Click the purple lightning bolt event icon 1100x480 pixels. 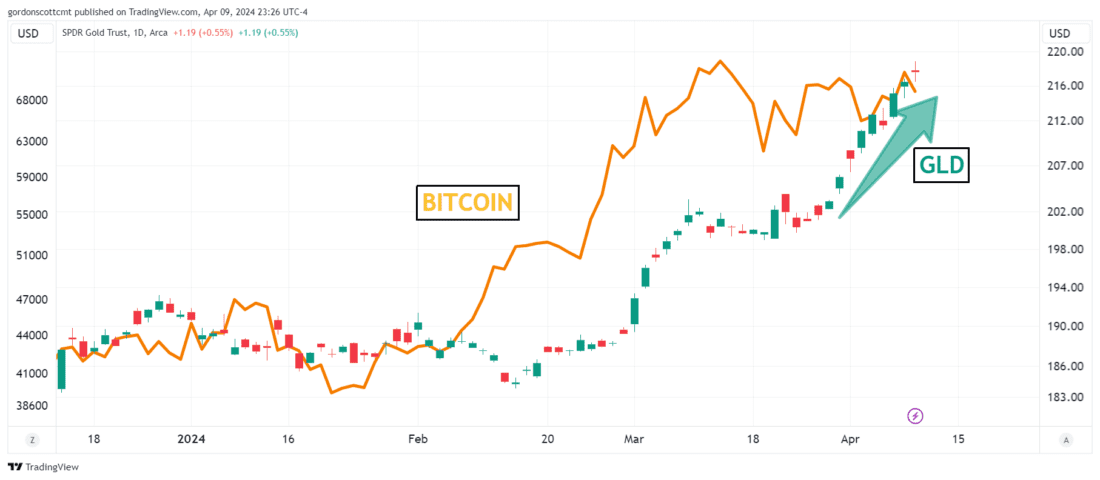point(914,415)
